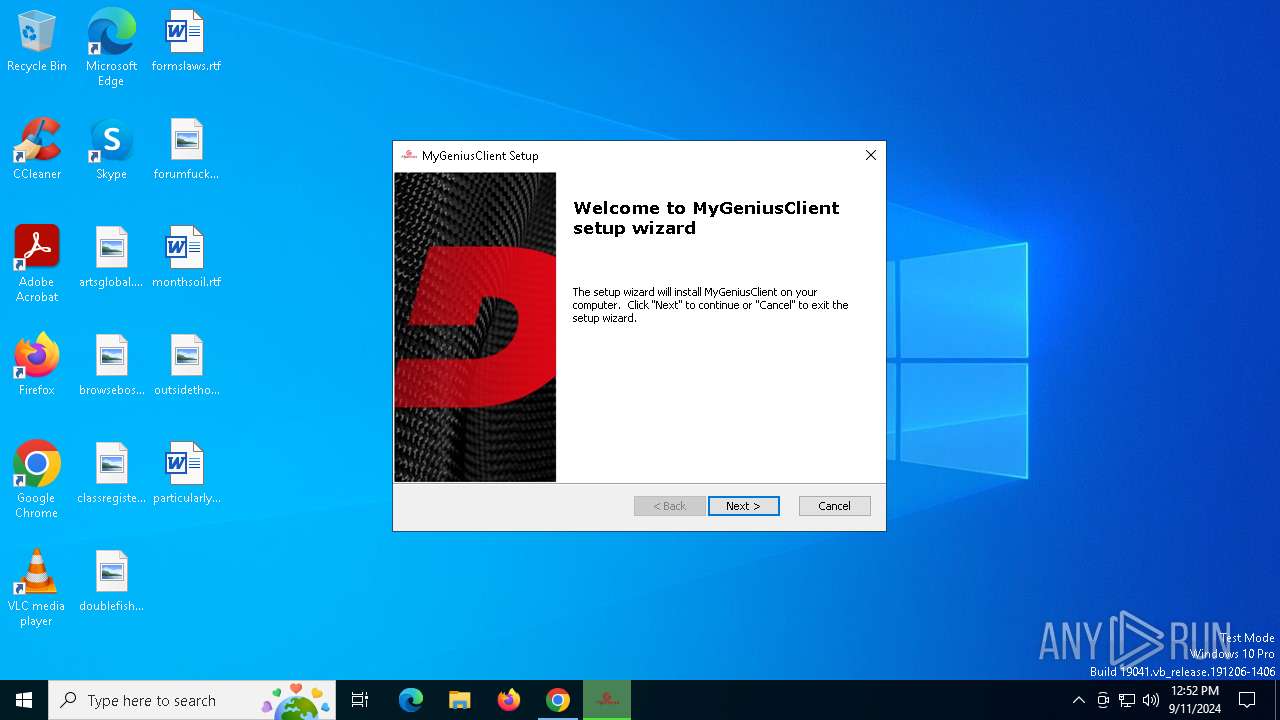Select the doublefish... desktop image file
The image size is (1280, 720).
[111, 581]
